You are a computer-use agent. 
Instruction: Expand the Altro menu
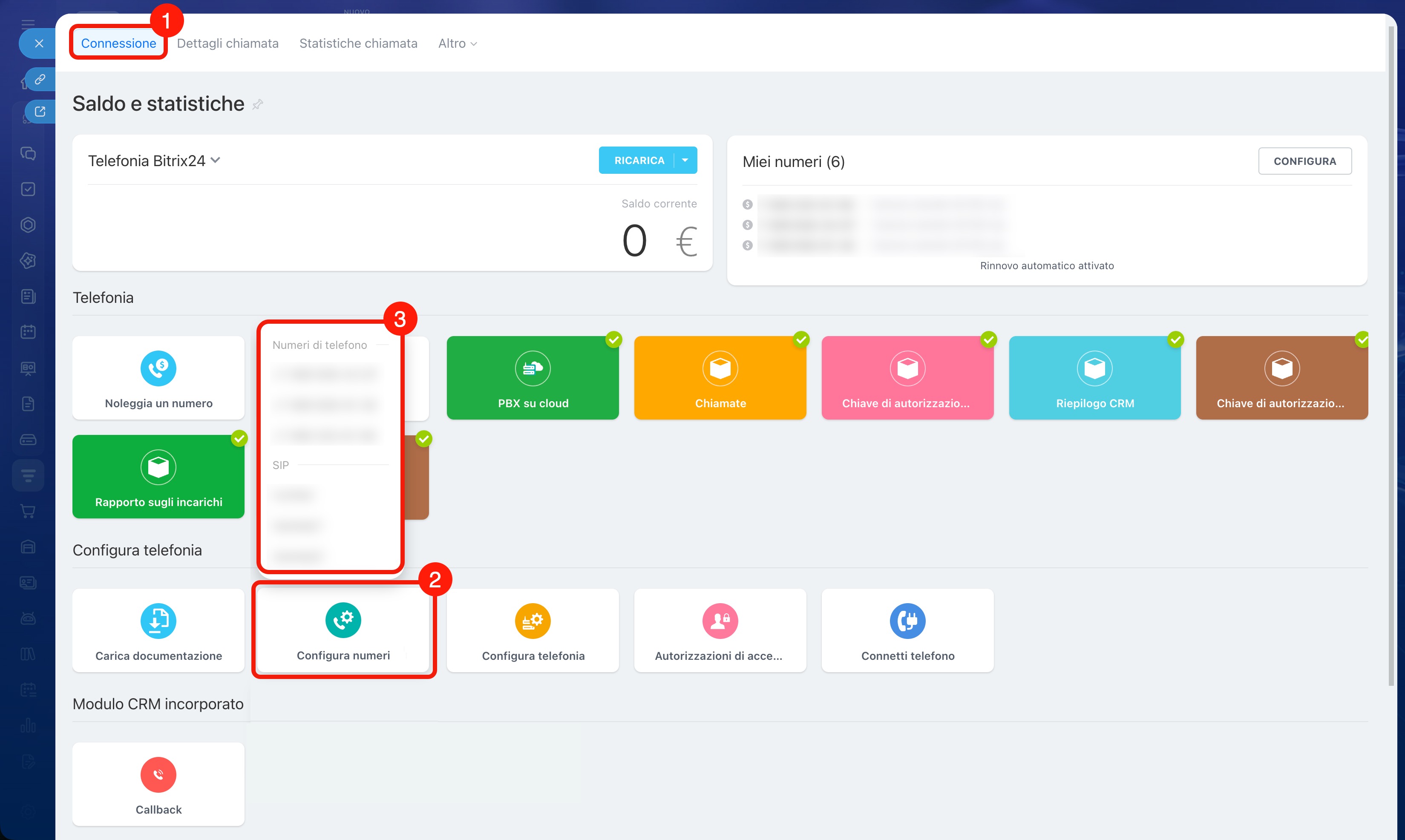pyautogui.click(x=458, y=43)
